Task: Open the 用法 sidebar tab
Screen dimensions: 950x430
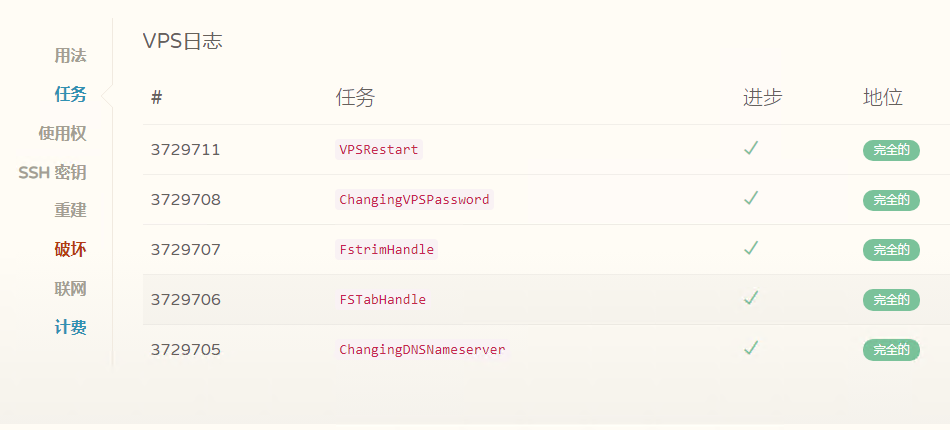Action: [x=70, y=56]
